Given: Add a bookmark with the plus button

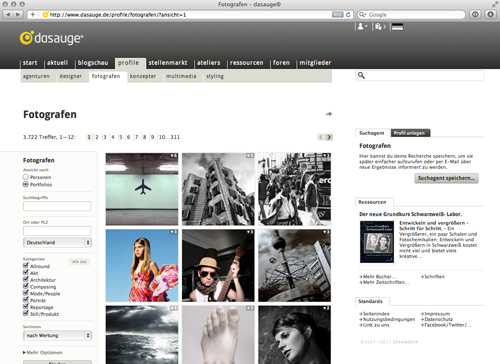Looking at the screenshot, I should click(32, 14).
